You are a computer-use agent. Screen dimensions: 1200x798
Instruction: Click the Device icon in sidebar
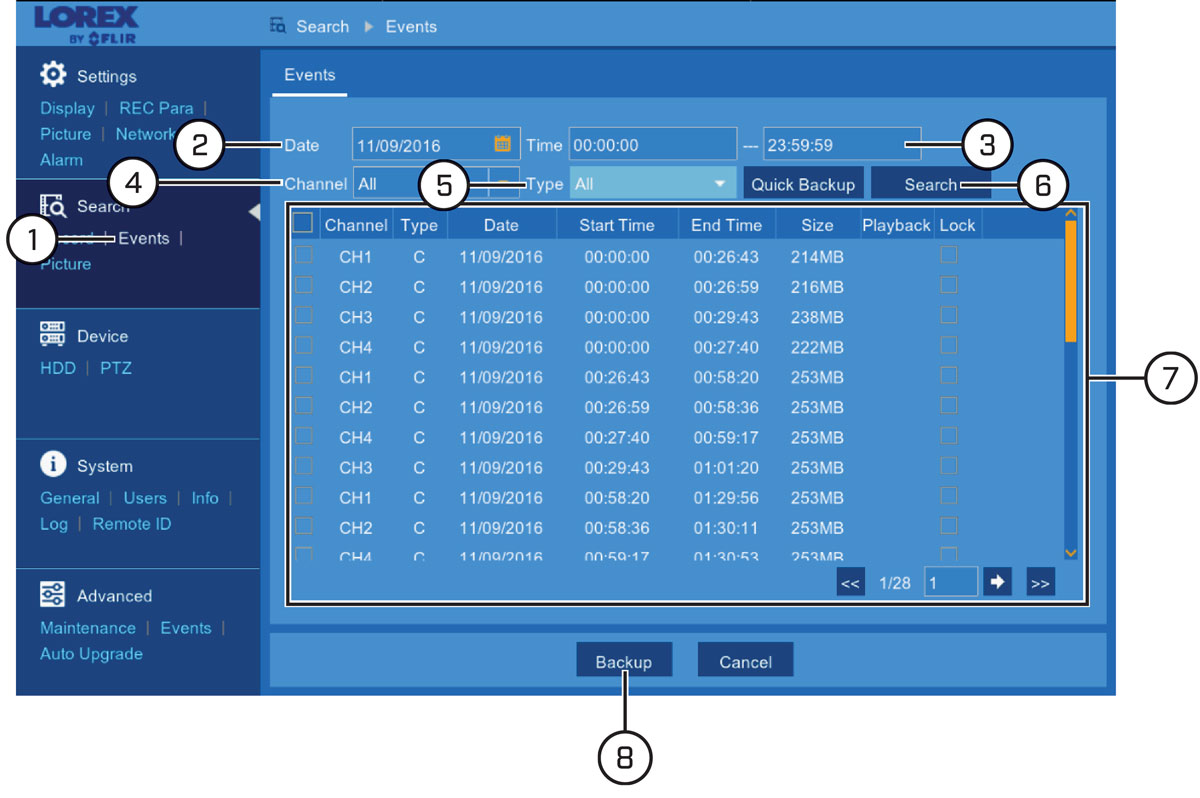tap(52, 335)
